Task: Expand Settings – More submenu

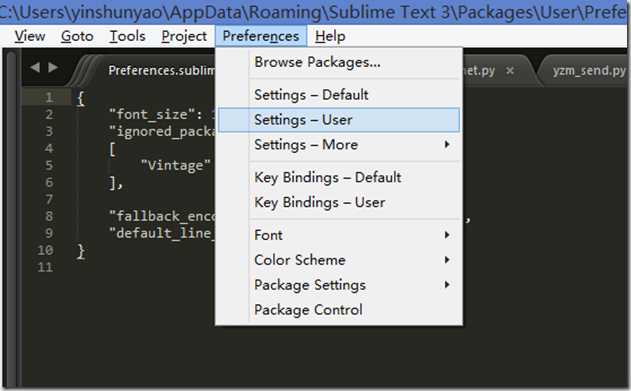Action: [x=338, y=145]
